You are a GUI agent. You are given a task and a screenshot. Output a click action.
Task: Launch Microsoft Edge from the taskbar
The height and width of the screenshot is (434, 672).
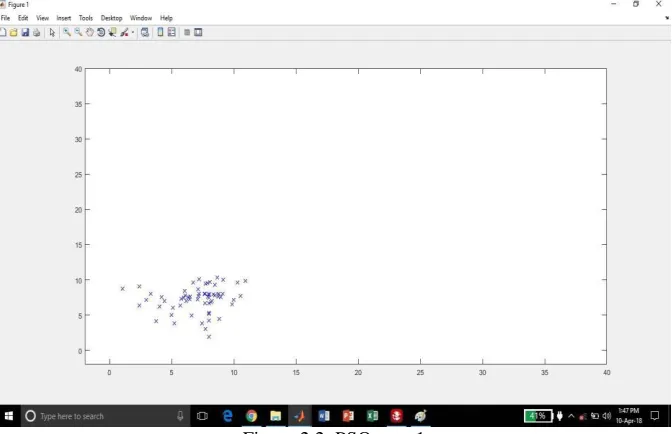228,416
